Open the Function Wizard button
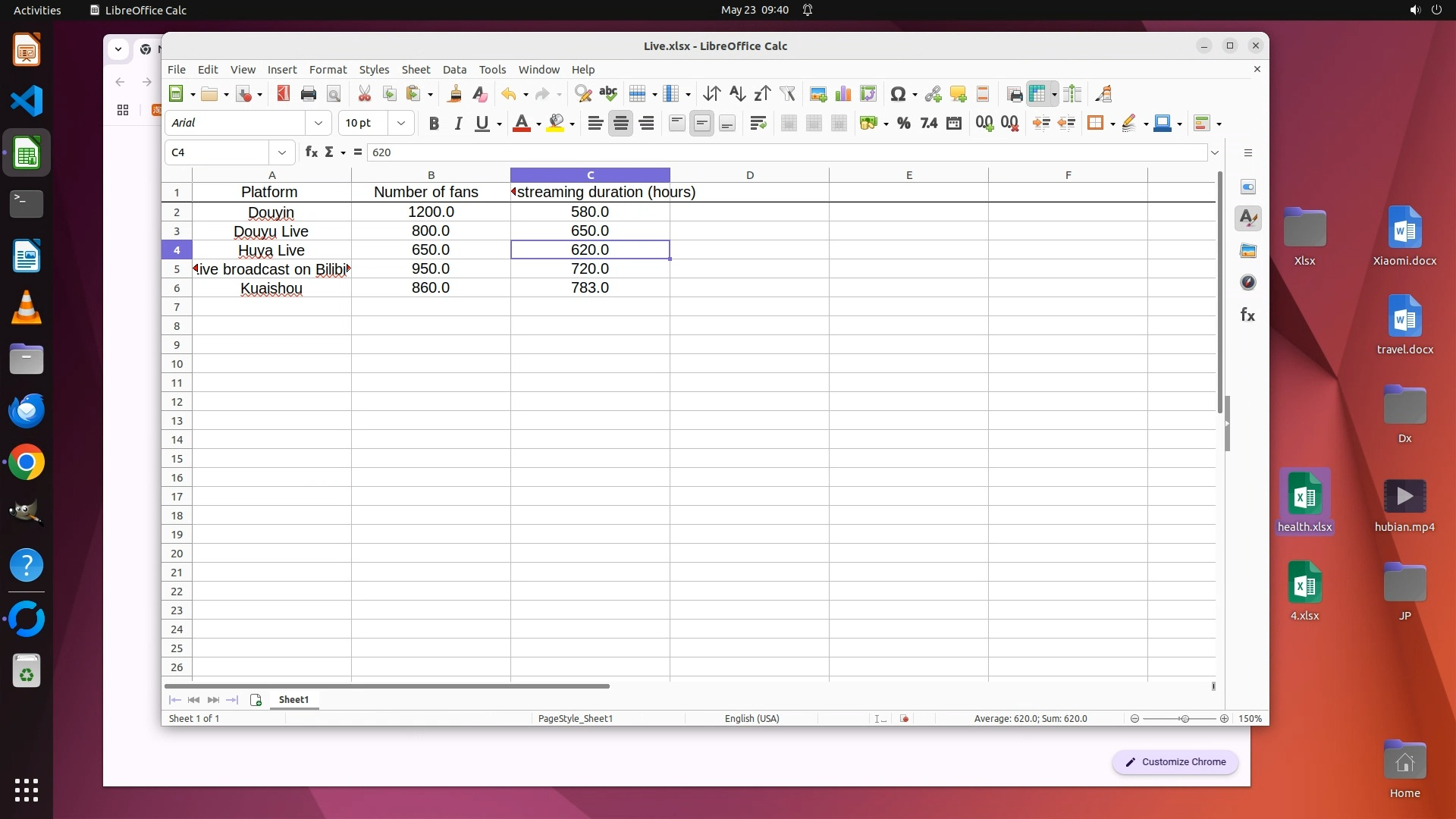Screen dimensions: 1456x819 (311, 152)
